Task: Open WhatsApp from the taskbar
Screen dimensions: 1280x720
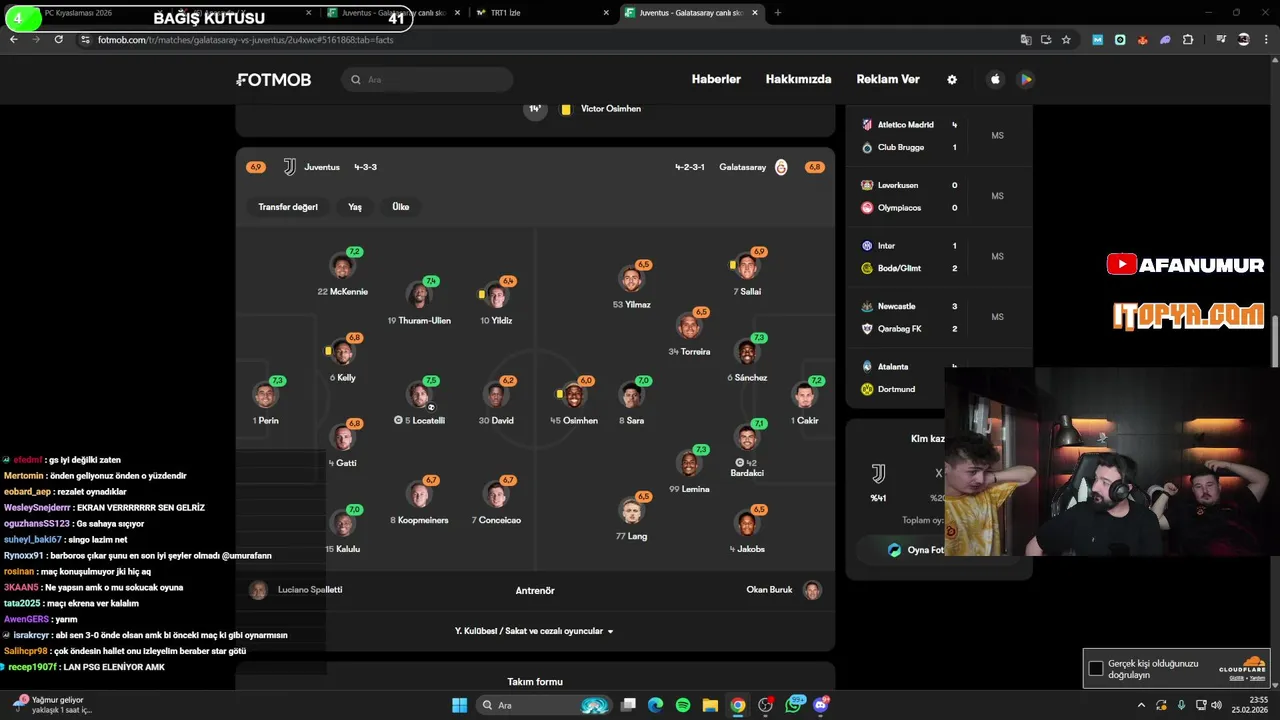Action: tap(794, 705)
